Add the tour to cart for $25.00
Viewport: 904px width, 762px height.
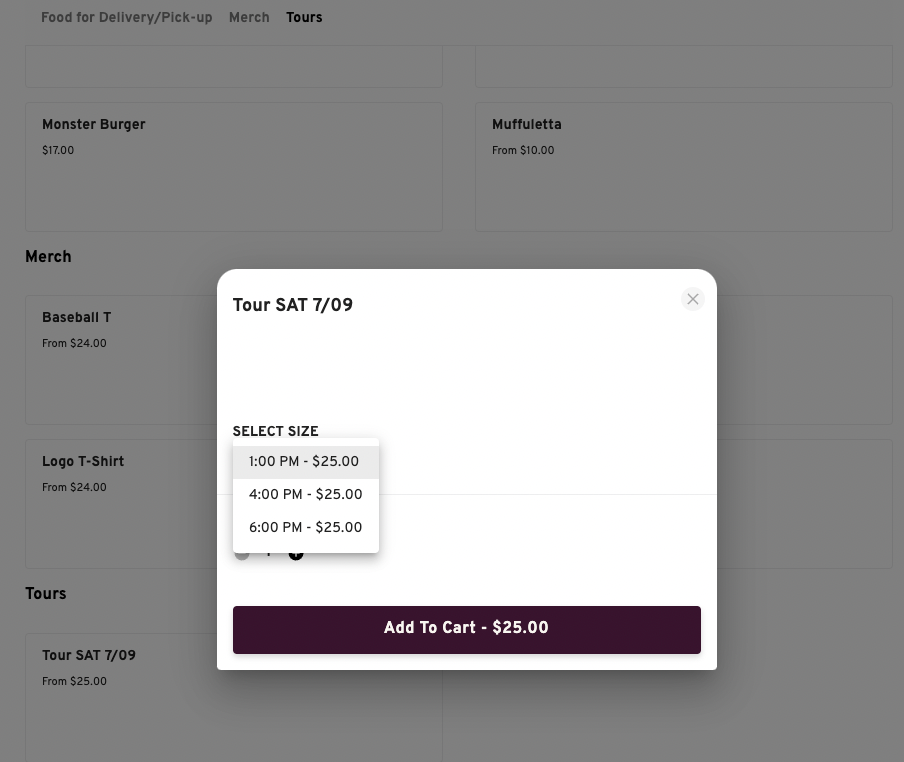[x=466, y=629]
